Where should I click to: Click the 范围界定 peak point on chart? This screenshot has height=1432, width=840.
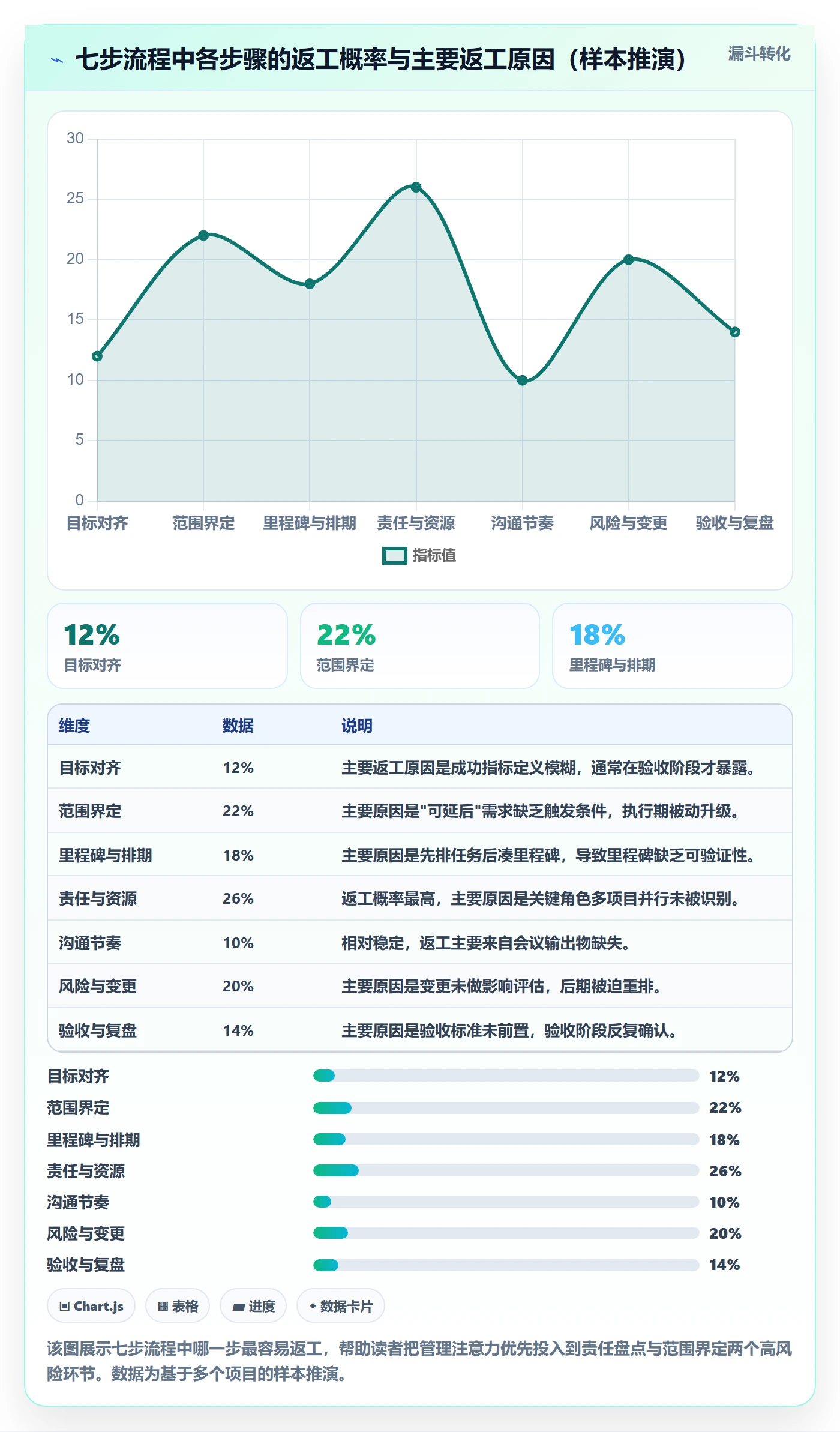203,235
